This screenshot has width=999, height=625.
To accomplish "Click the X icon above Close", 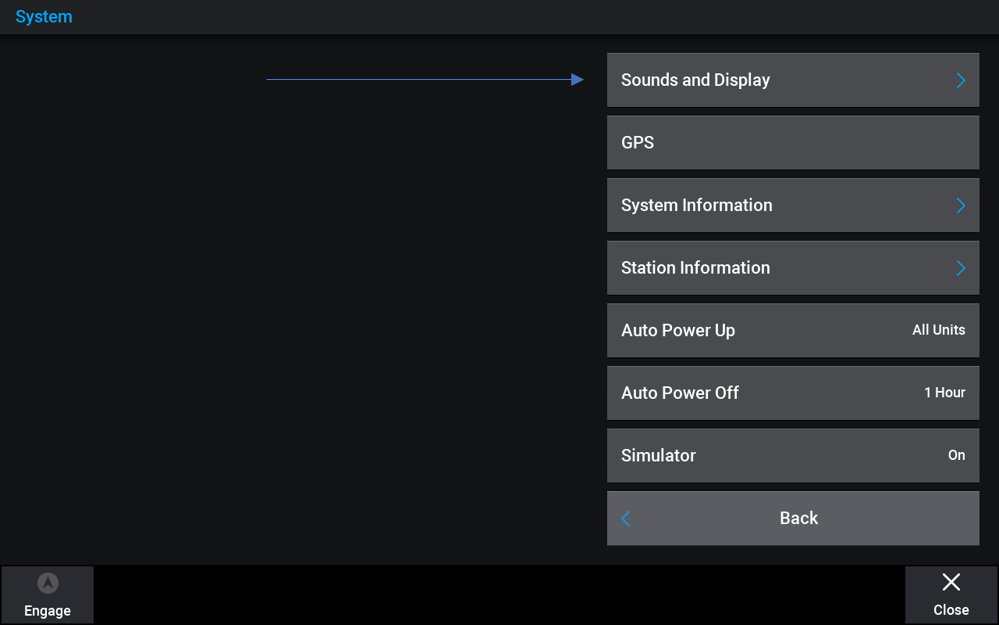I will click(951, 582).
